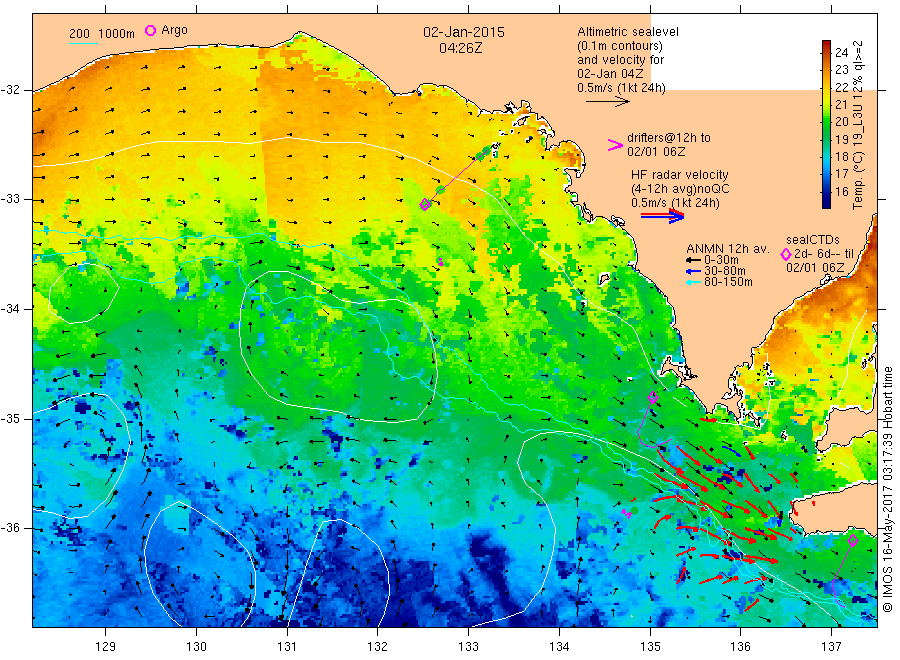The width and height of the screenshot is (900, 660).
Task: Click the '30-80m' depth label
Action: click(725, 271)
